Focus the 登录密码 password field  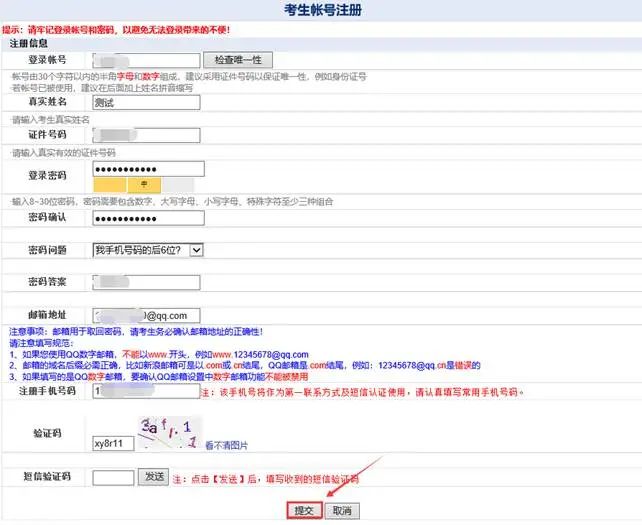point(148,169)
